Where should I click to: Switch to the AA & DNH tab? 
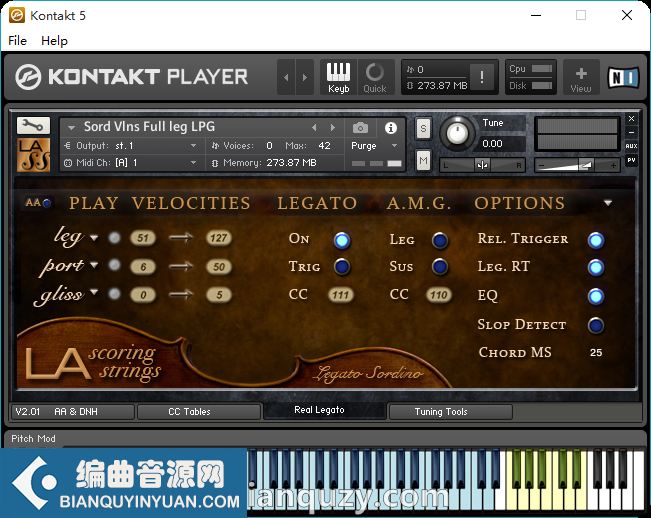[x=72, y=412]
